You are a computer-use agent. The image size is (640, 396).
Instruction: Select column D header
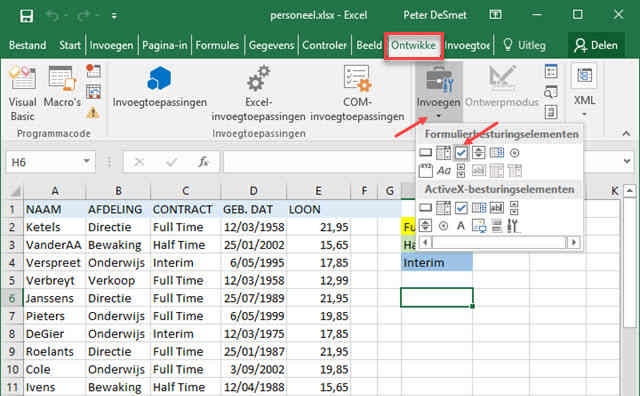[x=253, y=191]
